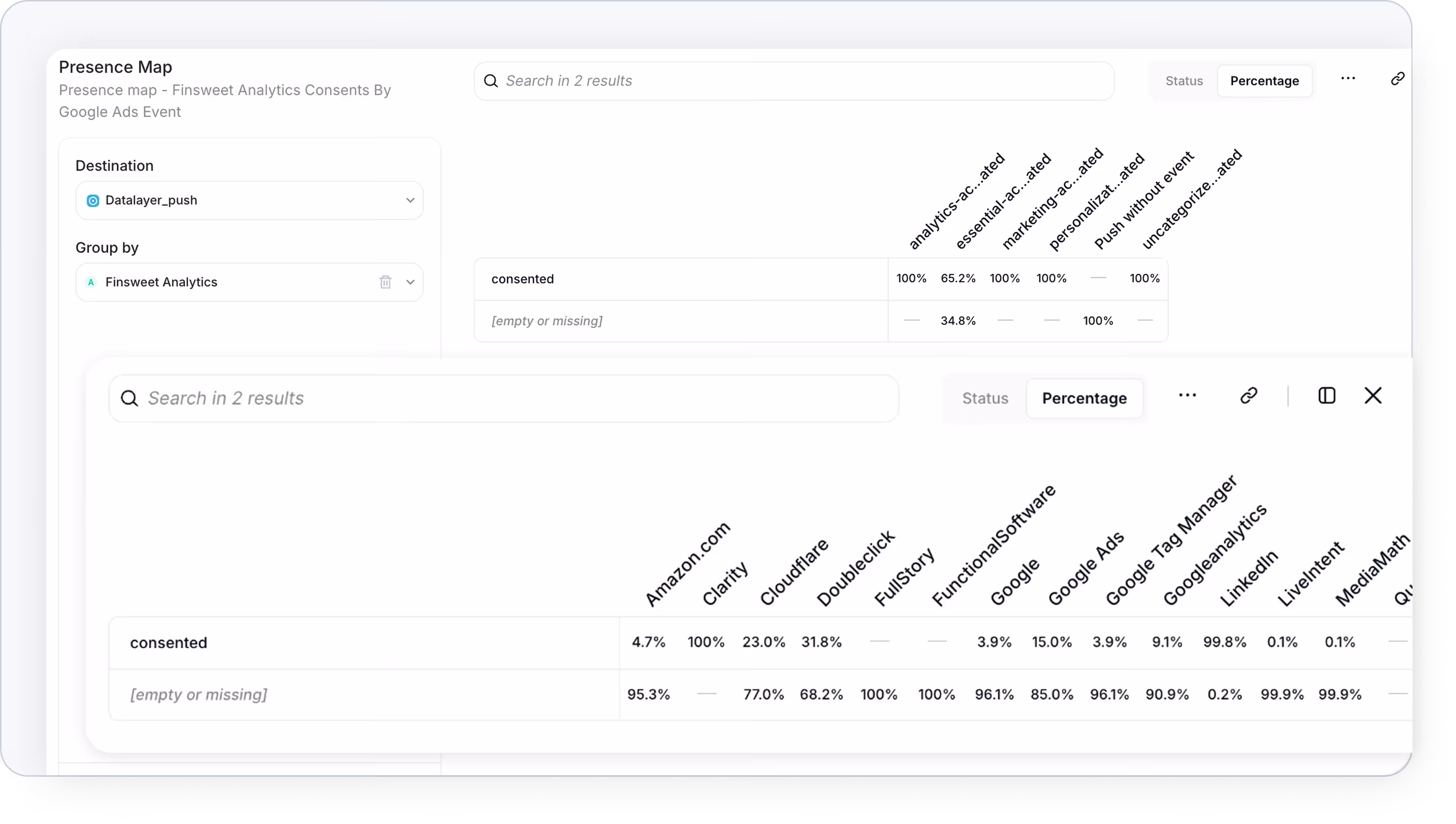This screenshot has width=1456, height=824.
Task: Focus the lower 'Search in 2 results' field
Action: tap(509, 398)
